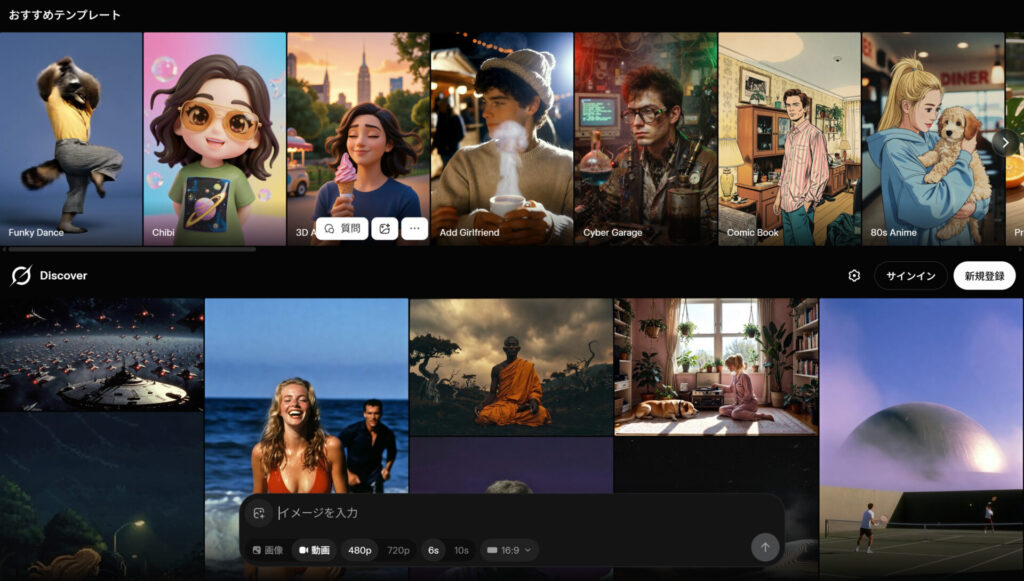1024x581 pixels.
Task: Choose 480p resolution
Action: pyautogui.click(x=359, y=550)
